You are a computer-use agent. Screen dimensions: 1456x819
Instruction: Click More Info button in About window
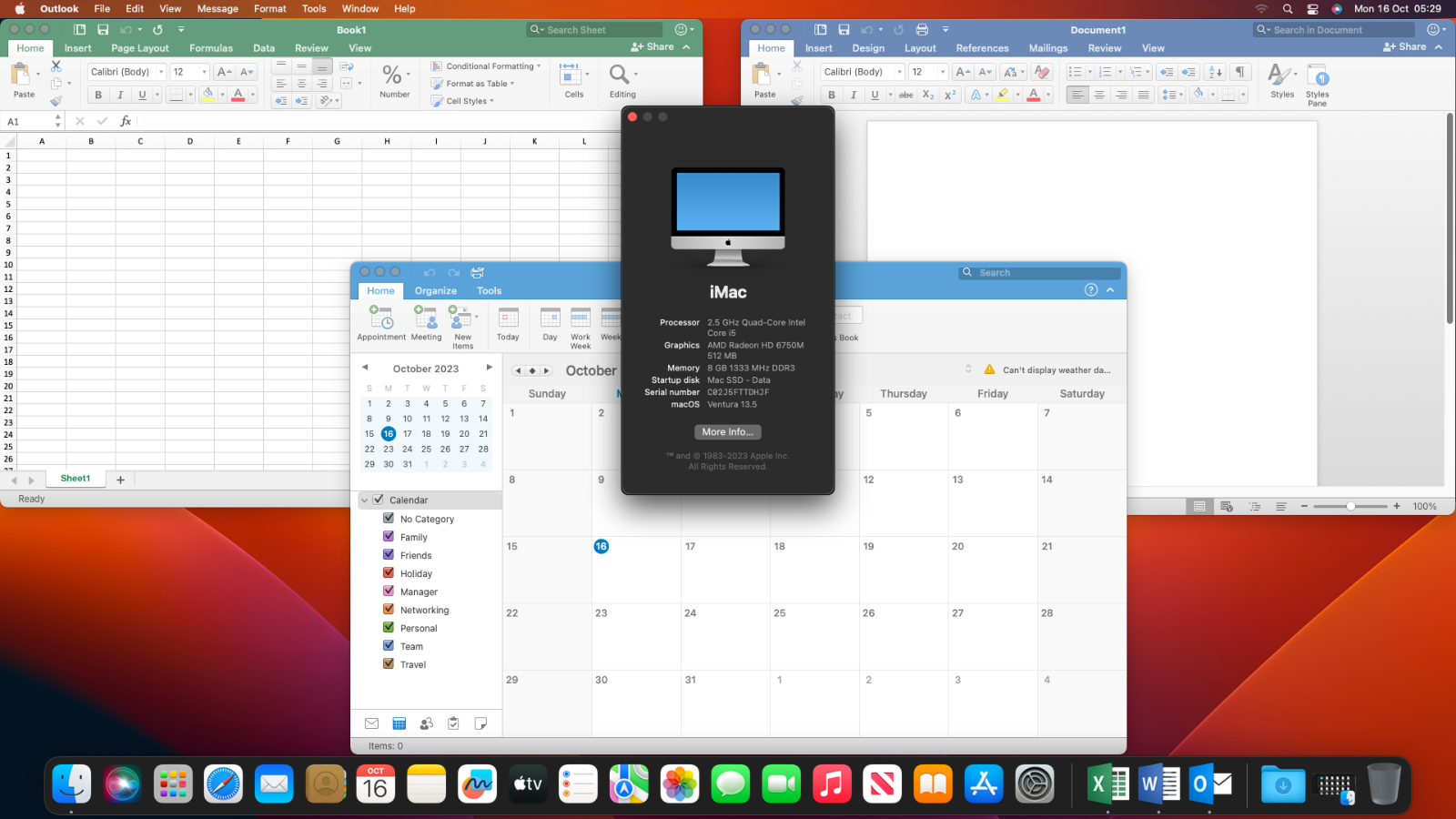[x=727, y=432]
